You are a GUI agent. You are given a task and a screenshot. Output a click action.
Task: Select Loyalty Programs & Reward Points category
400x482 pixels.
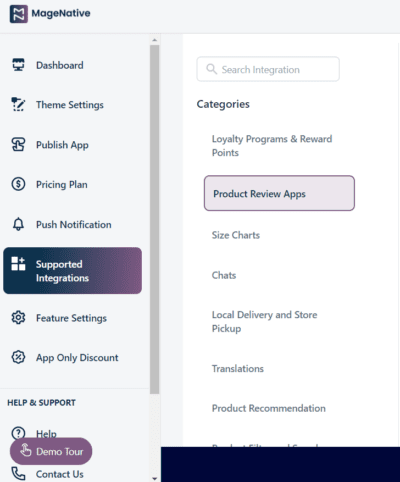tap(272, 146)
